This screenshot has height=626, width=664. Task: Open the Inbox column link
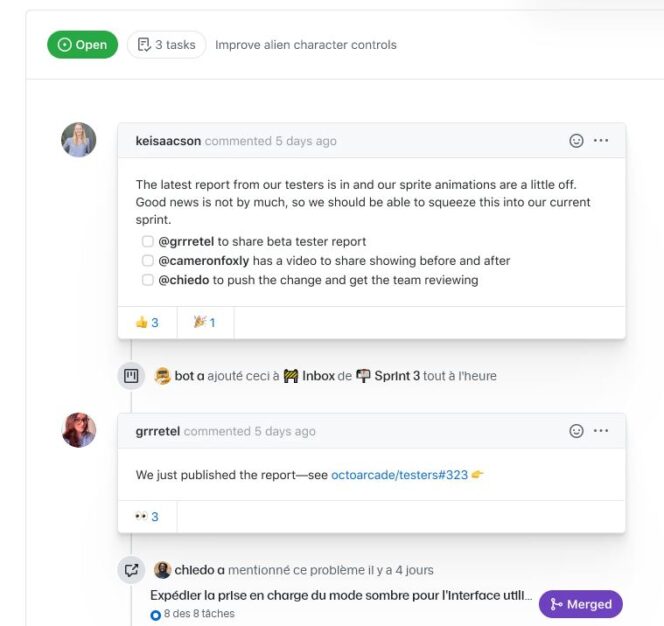tap(318, 376)
